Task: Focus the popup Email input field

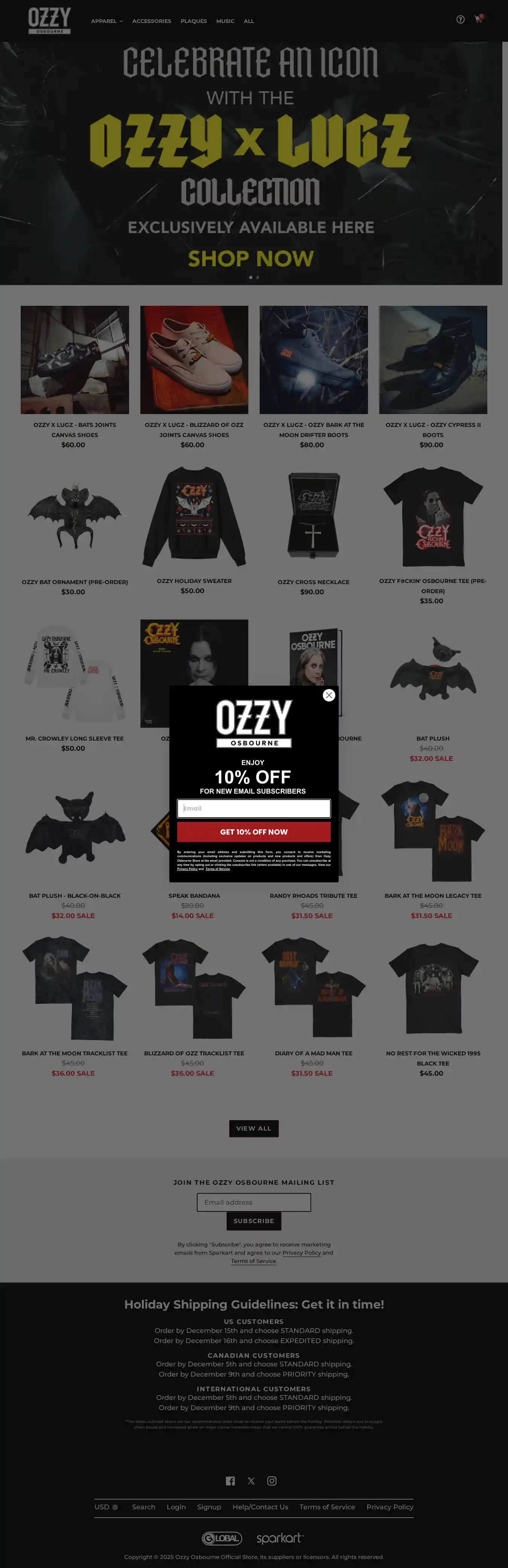Action: 254,808
